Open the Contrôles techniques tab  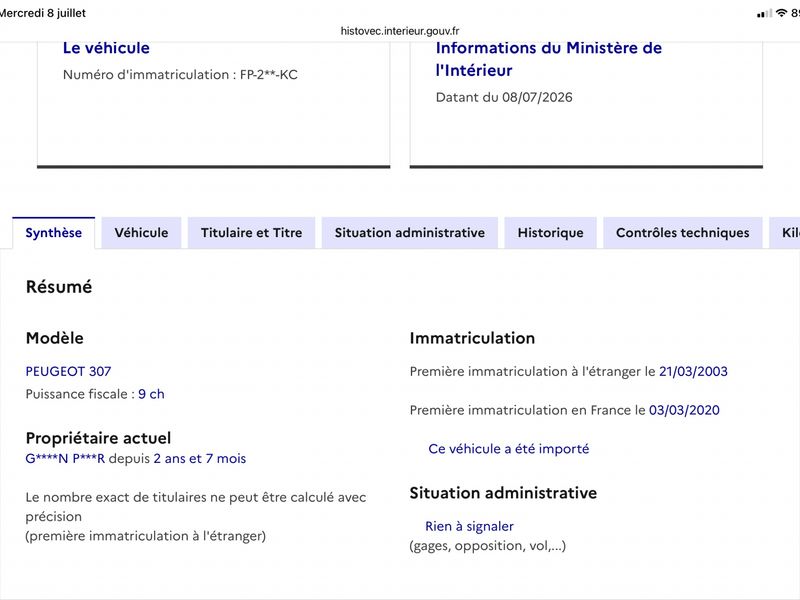click(x=683, y=233)
